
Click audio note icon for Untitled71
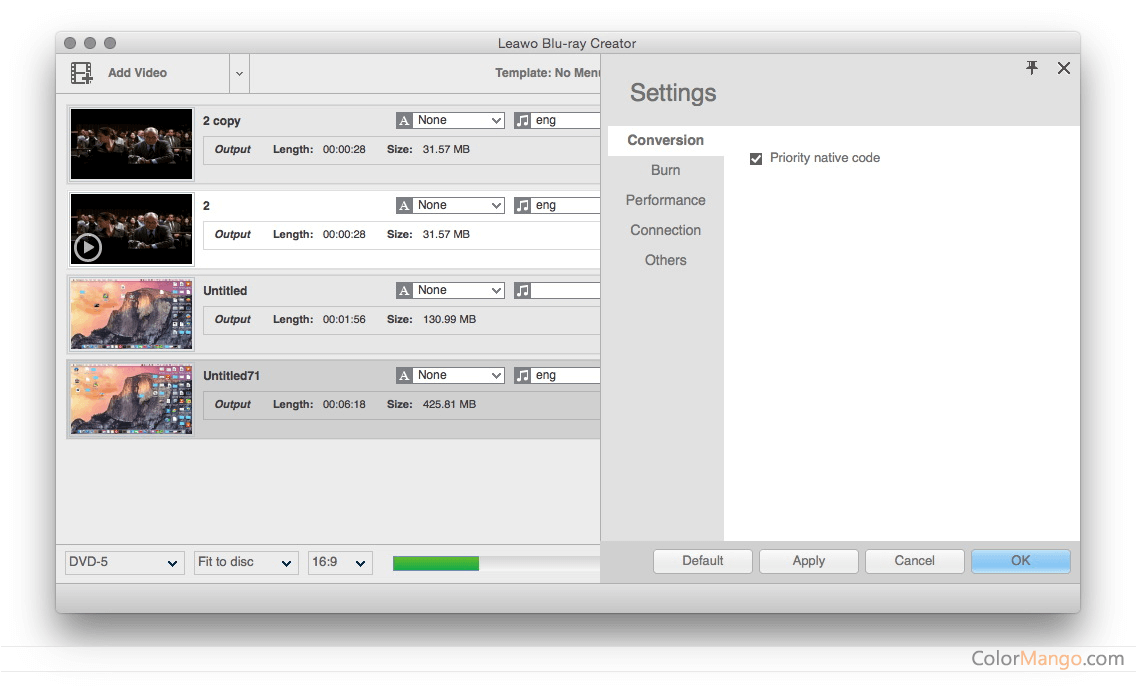[522, 375]
